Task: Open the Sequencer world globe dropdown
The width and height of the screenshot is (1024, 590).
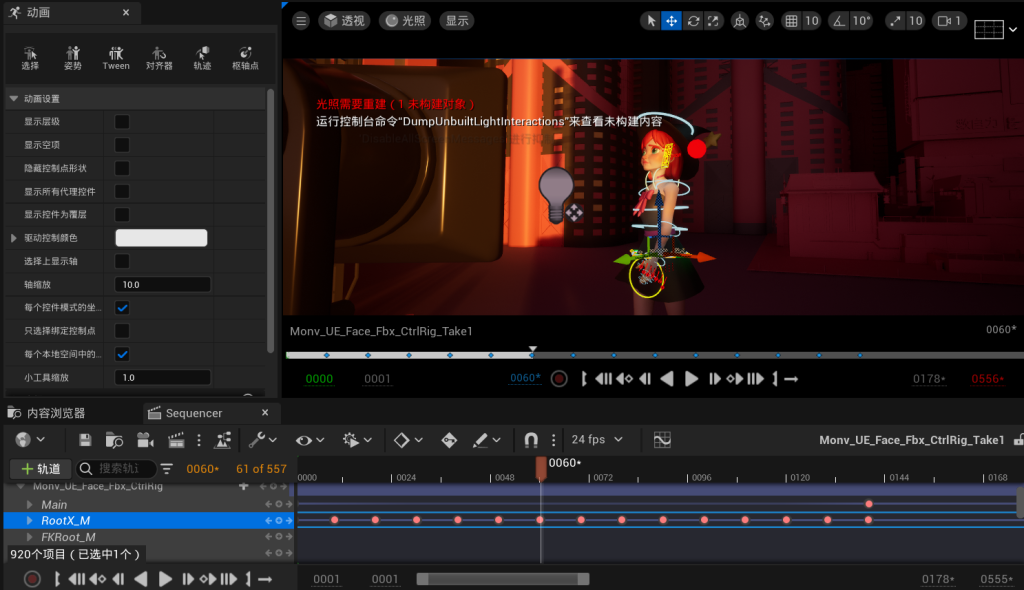Action: point(30,440)
